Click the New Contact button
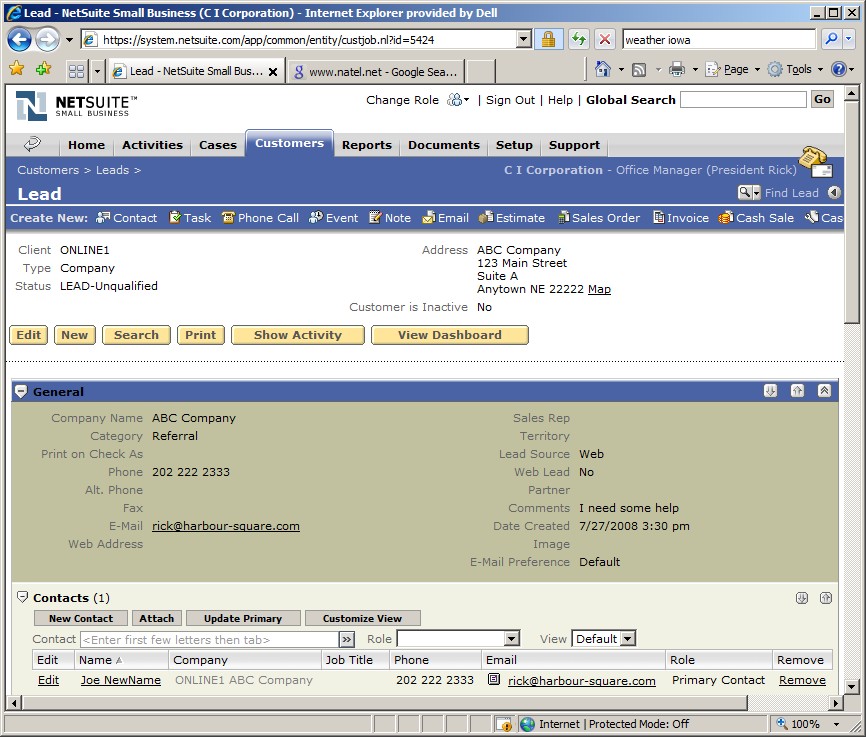The width and height of the screenshot is (866, 737). click(x=81, y=618)
